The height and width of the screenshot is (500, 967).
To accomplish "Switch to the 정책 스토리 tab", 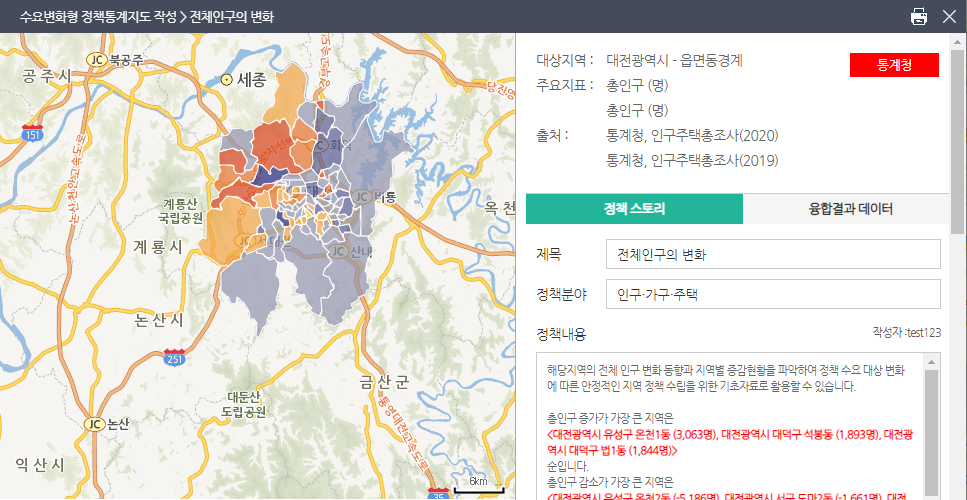I will 634,209.
